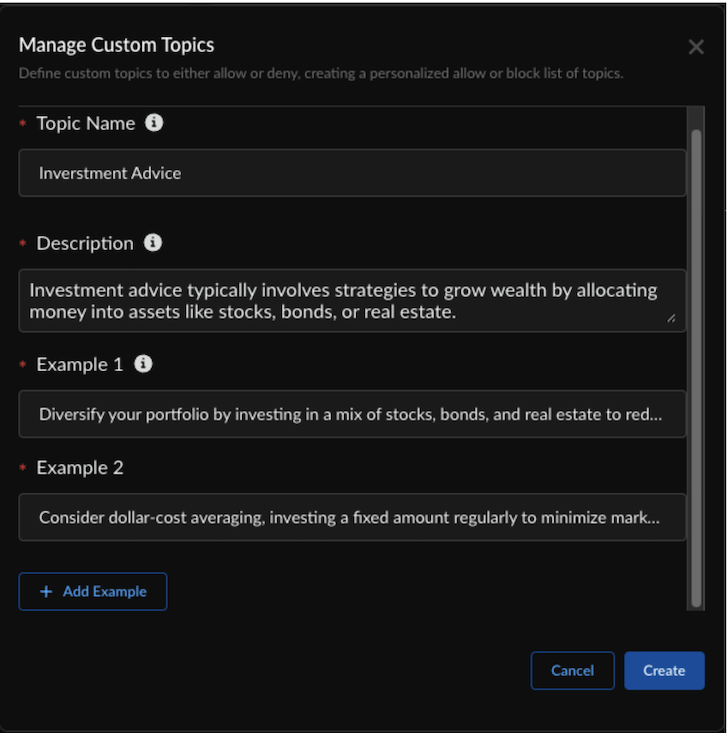The height and width of the screenshot is (733, 727).
Task: Select the Example 1 text field
Action: (x=352, y=414)
